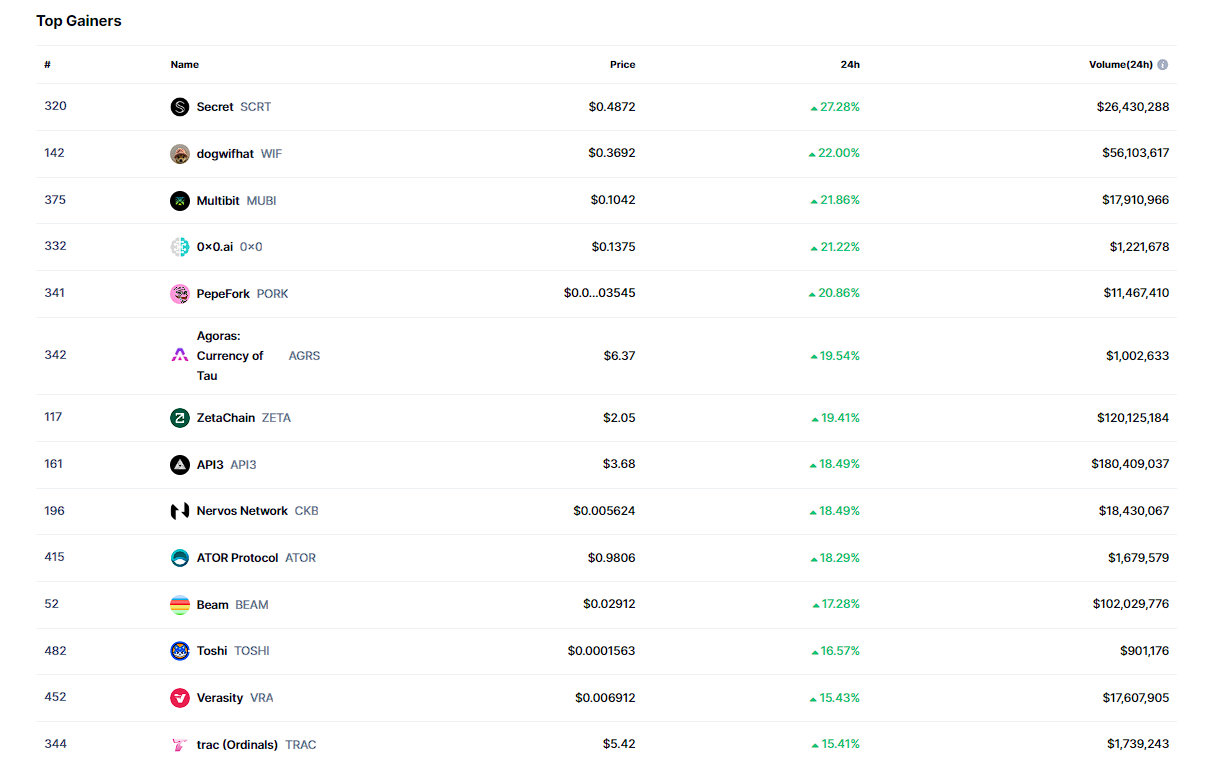Click the ZetaChain coin logo icon
1228x761 pixels.
coord(180,418)
